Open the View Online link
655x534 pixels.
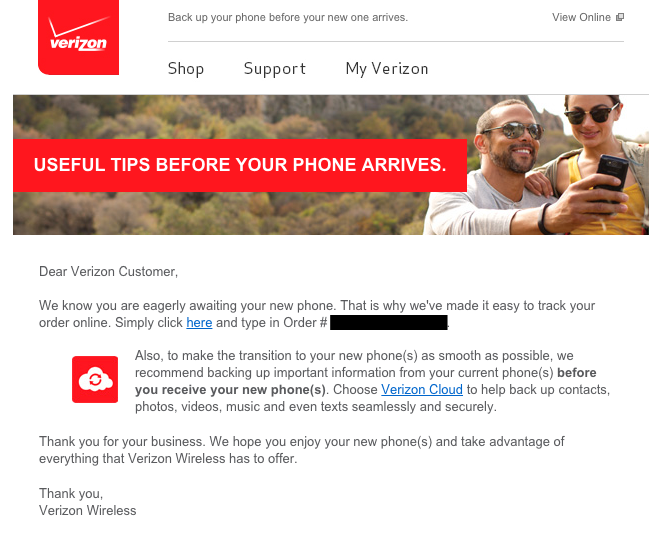581,17
